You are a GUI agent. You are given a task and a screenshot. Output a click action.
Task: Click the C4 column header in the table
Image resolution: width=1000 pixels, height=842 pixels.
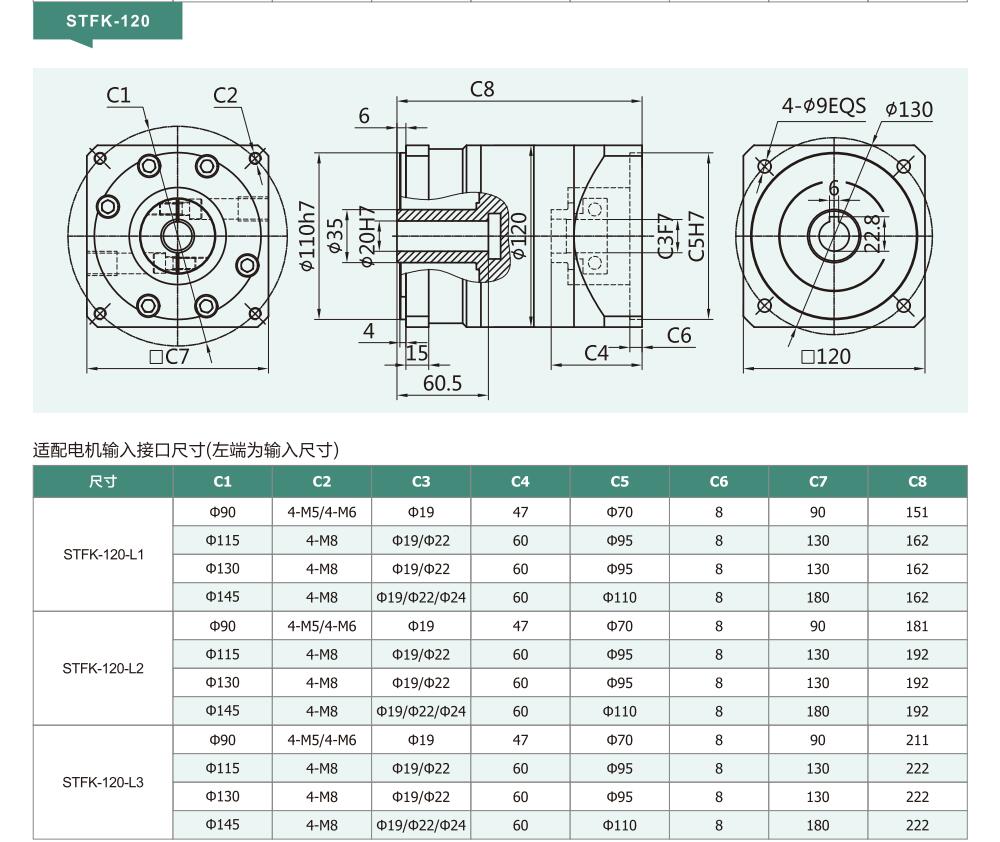(520, 482)
